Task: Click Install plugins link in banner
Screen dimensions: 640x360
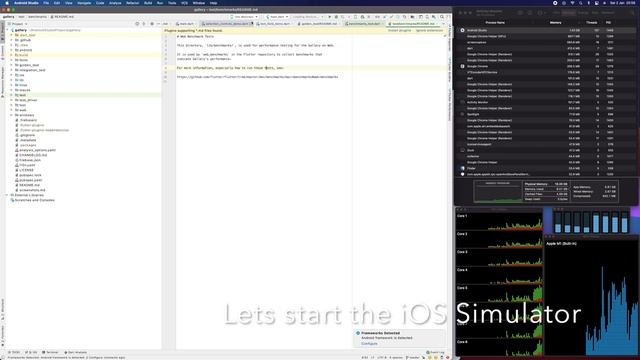Action: pos(399,31)
